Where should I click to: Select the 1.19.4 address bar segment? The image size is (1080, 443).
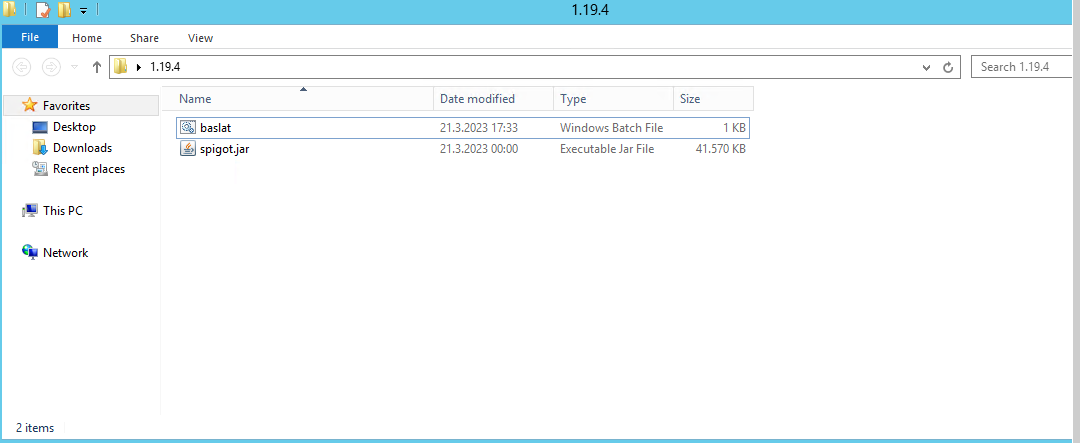165,67
